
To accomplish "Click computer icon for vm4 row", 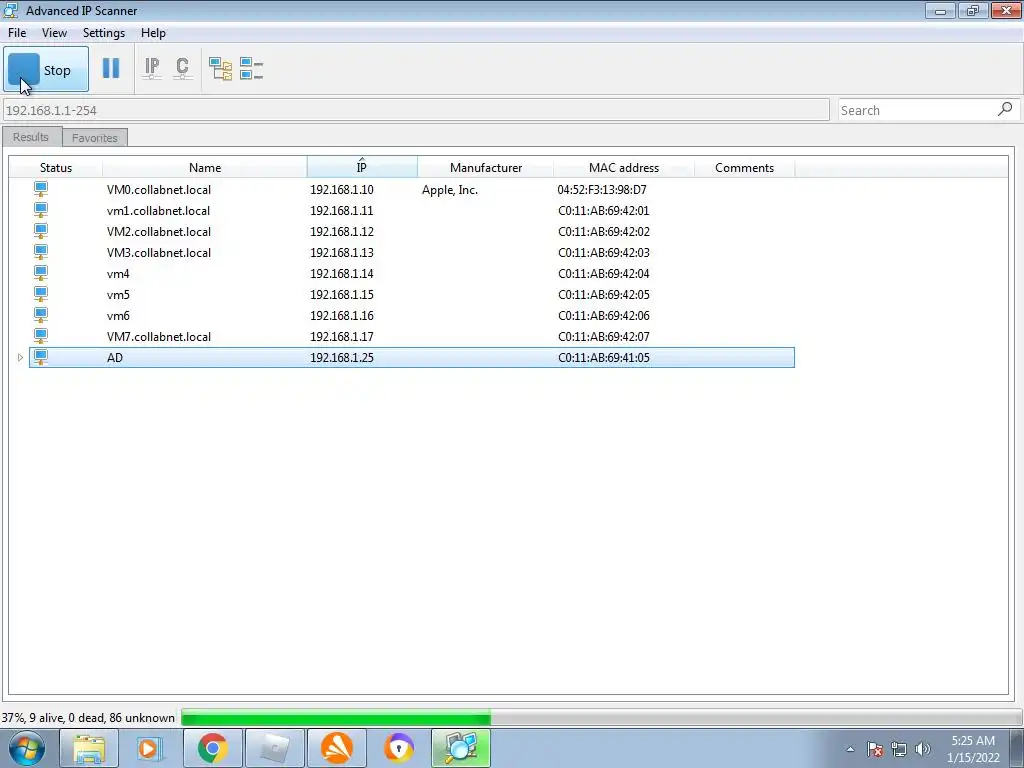I will (x=40, y=273).
